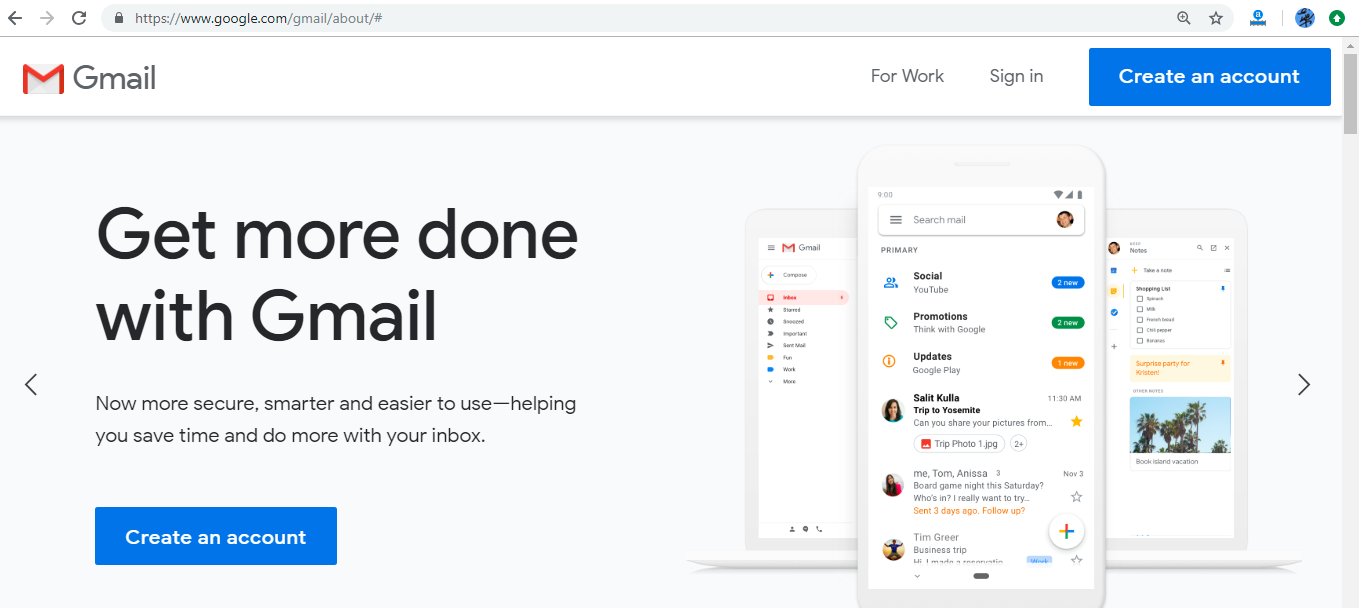Click the 'Updates' Google Play row
This screenshot has height=608, width=1359.
981,363
